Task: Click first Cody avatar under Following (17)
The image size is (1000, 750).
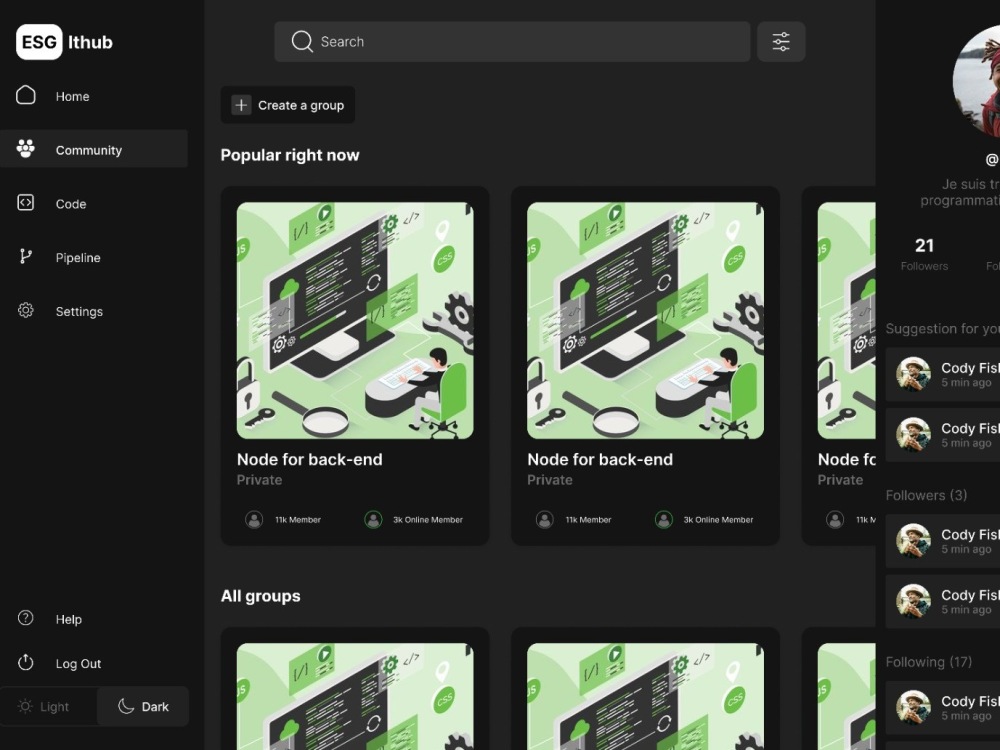Action: (x=913, y=707)
